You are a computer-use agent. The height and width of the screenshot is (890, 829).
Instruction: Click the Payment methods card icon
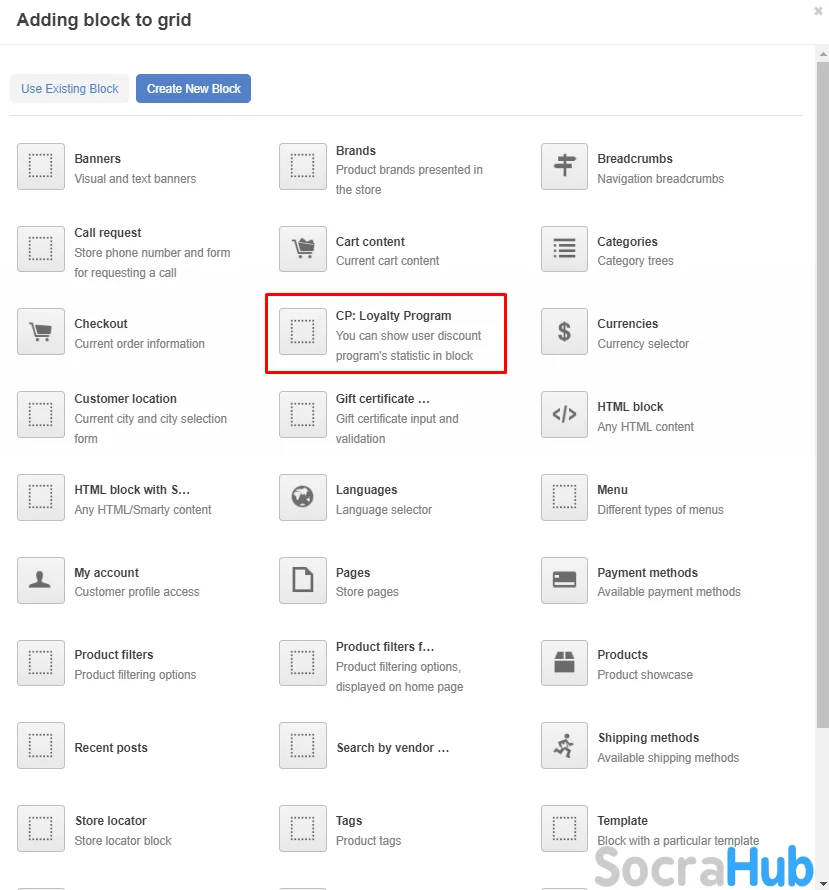pos(565,580)
